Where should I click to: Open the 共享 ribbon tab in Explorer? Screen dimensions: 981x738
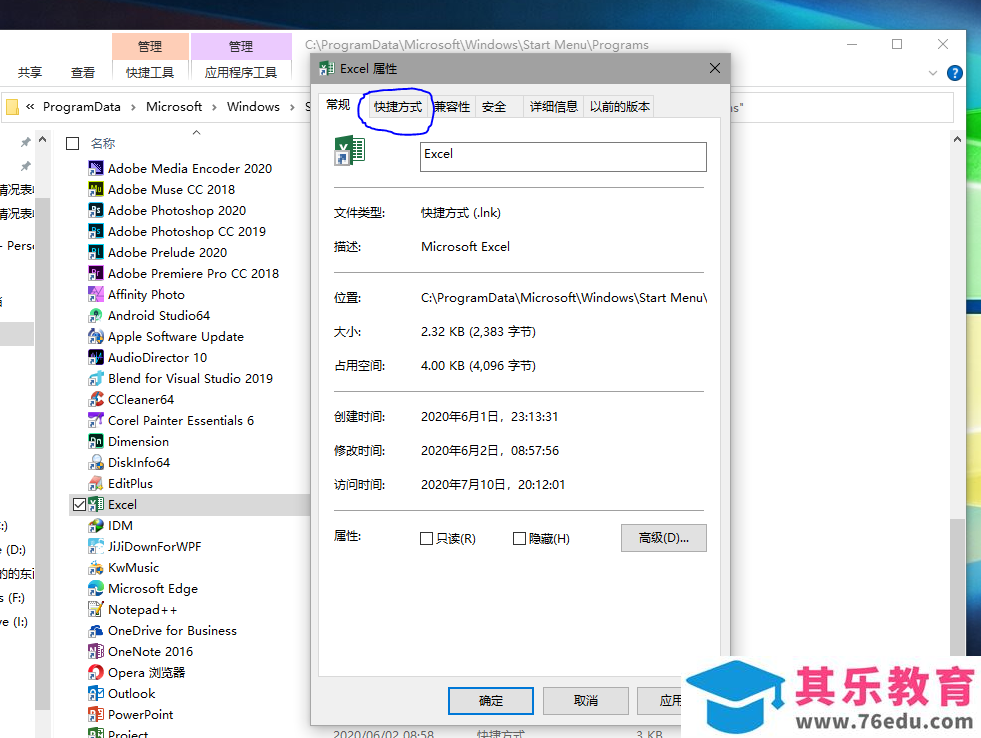click(x=30, y=73)
